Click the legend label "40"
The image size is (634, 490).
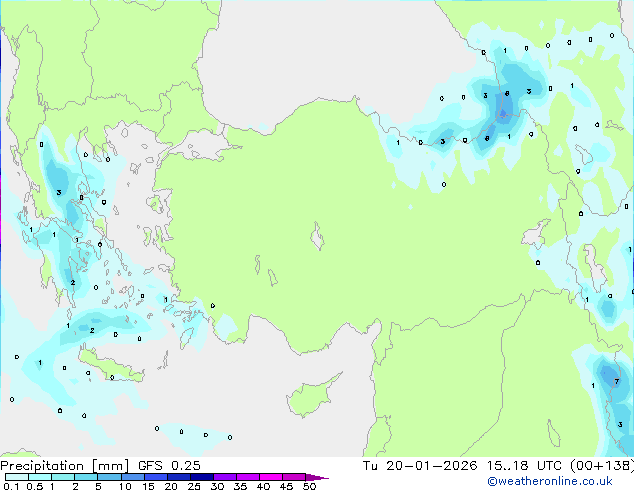(263, 486)
